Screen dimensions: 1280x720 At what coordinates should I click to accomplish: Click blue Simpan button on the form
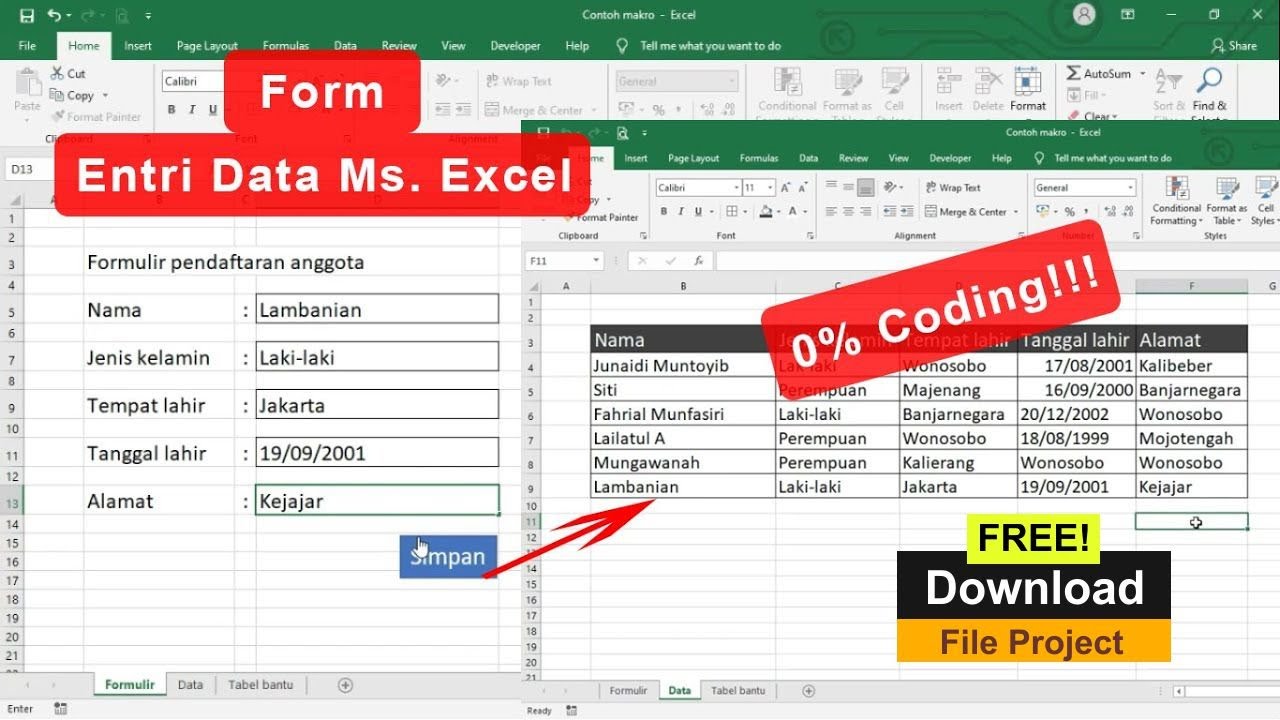[x=448, y=557]
